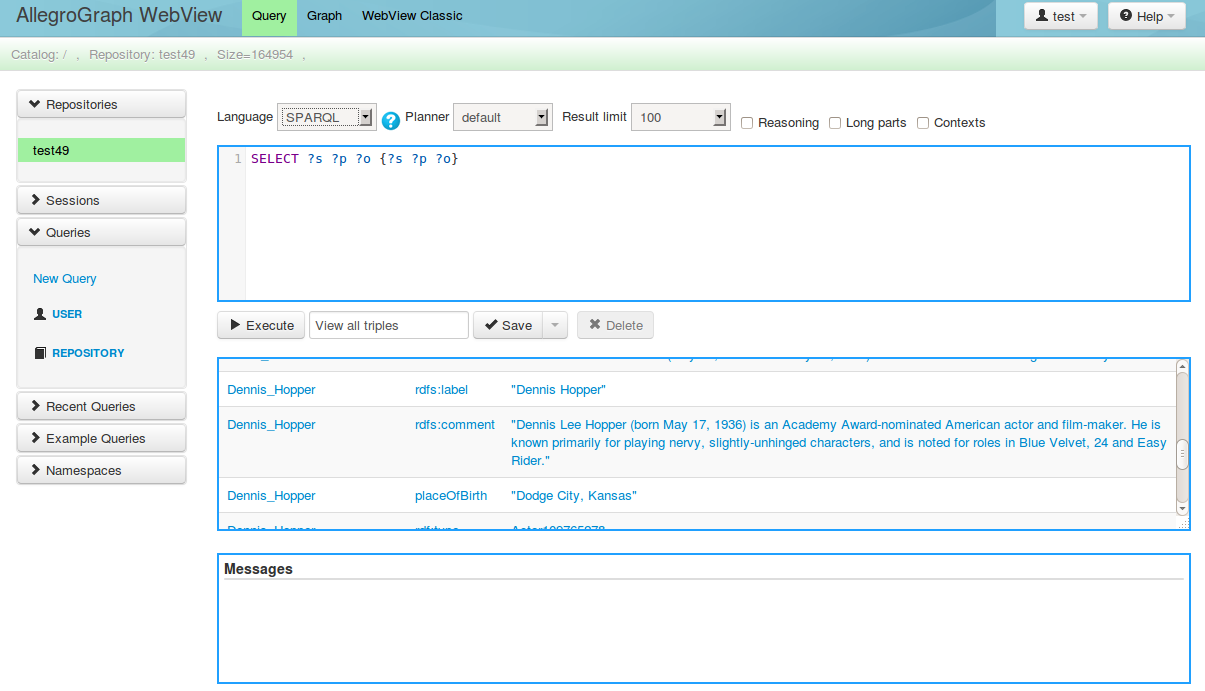1205x691 pixels.
Task: Run the query with Execute button
Action: [261, 325]
